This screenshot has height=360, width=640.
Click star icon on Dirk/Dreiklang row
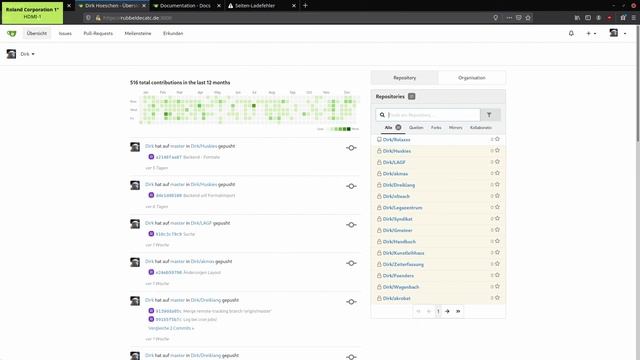click(x=497, y=184)
